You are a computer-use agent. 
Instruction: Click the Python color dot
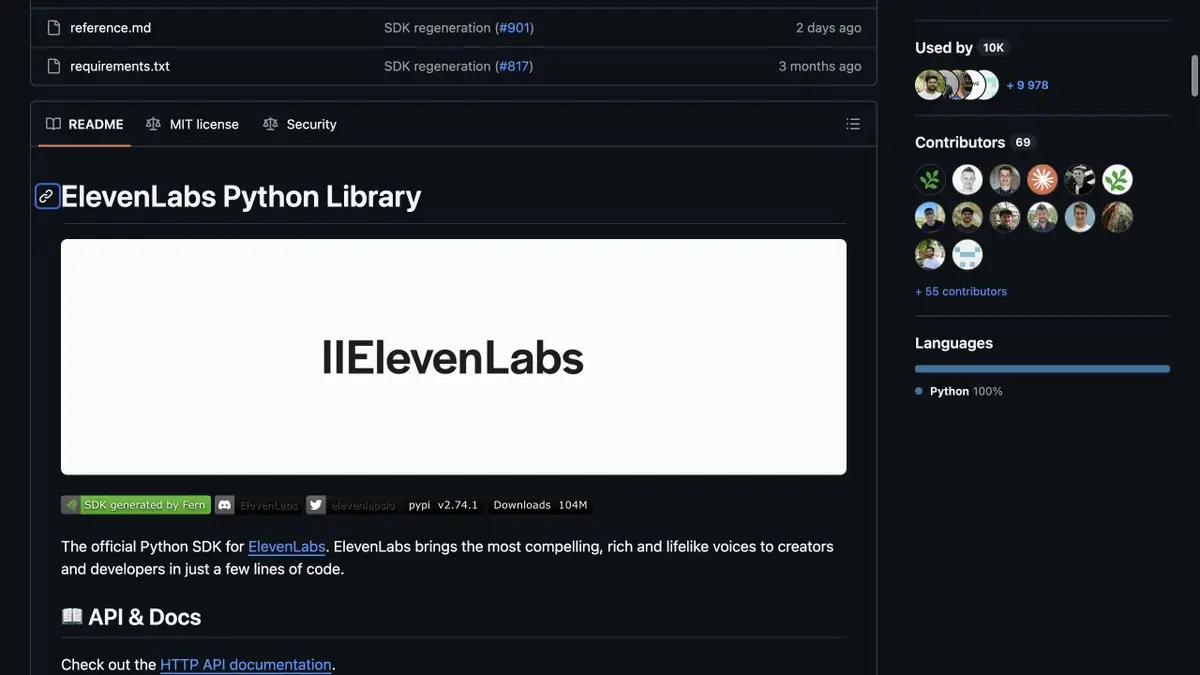tap(919, 391)
